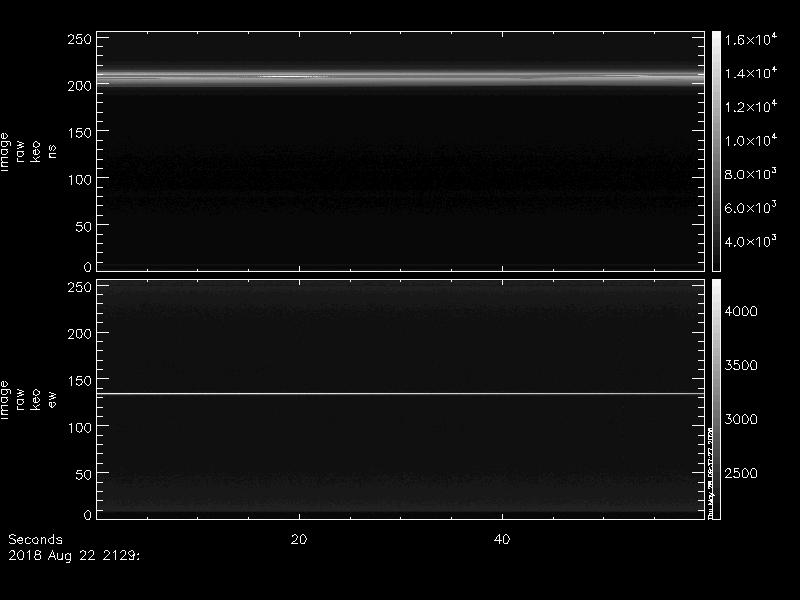
Task: Select the '1.0×10⁴' colorbar label
Action: point(751,140)
